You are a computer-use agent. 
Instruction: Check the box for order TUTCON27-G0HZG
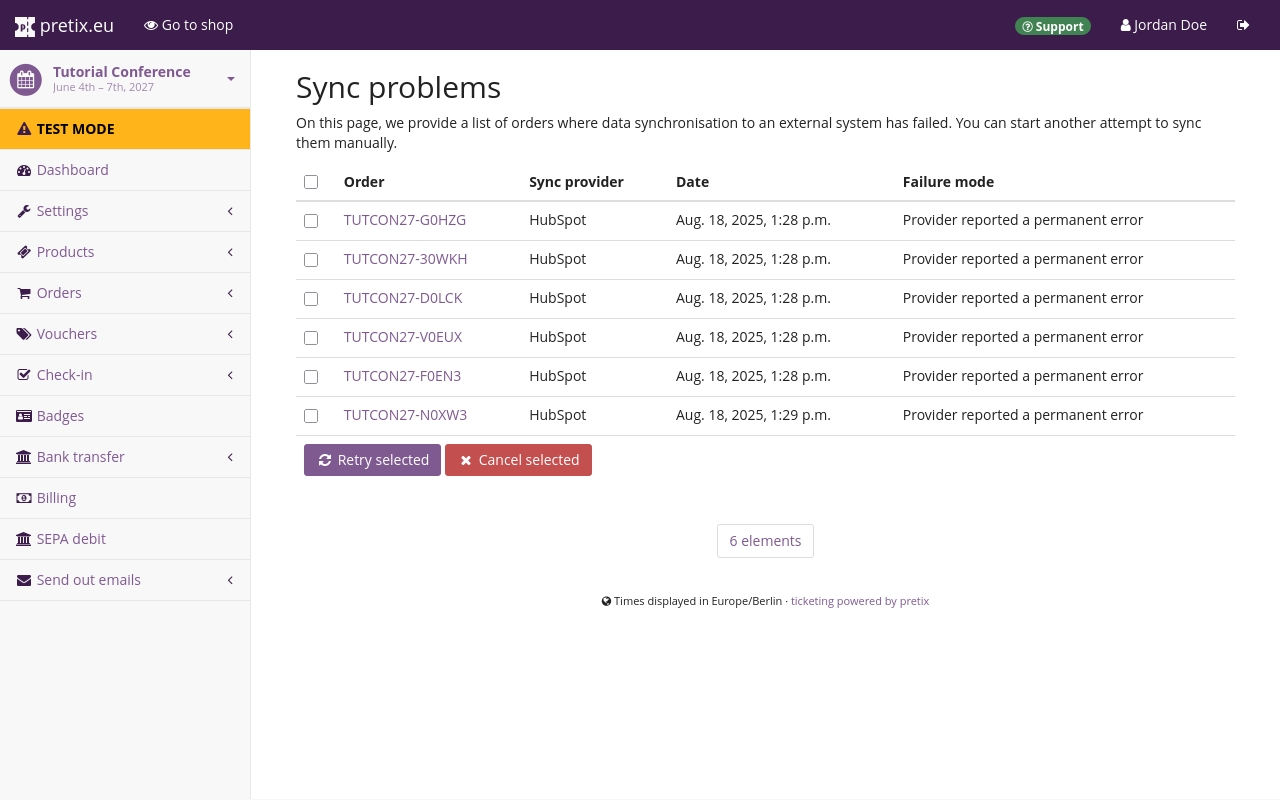coord(311,221)
